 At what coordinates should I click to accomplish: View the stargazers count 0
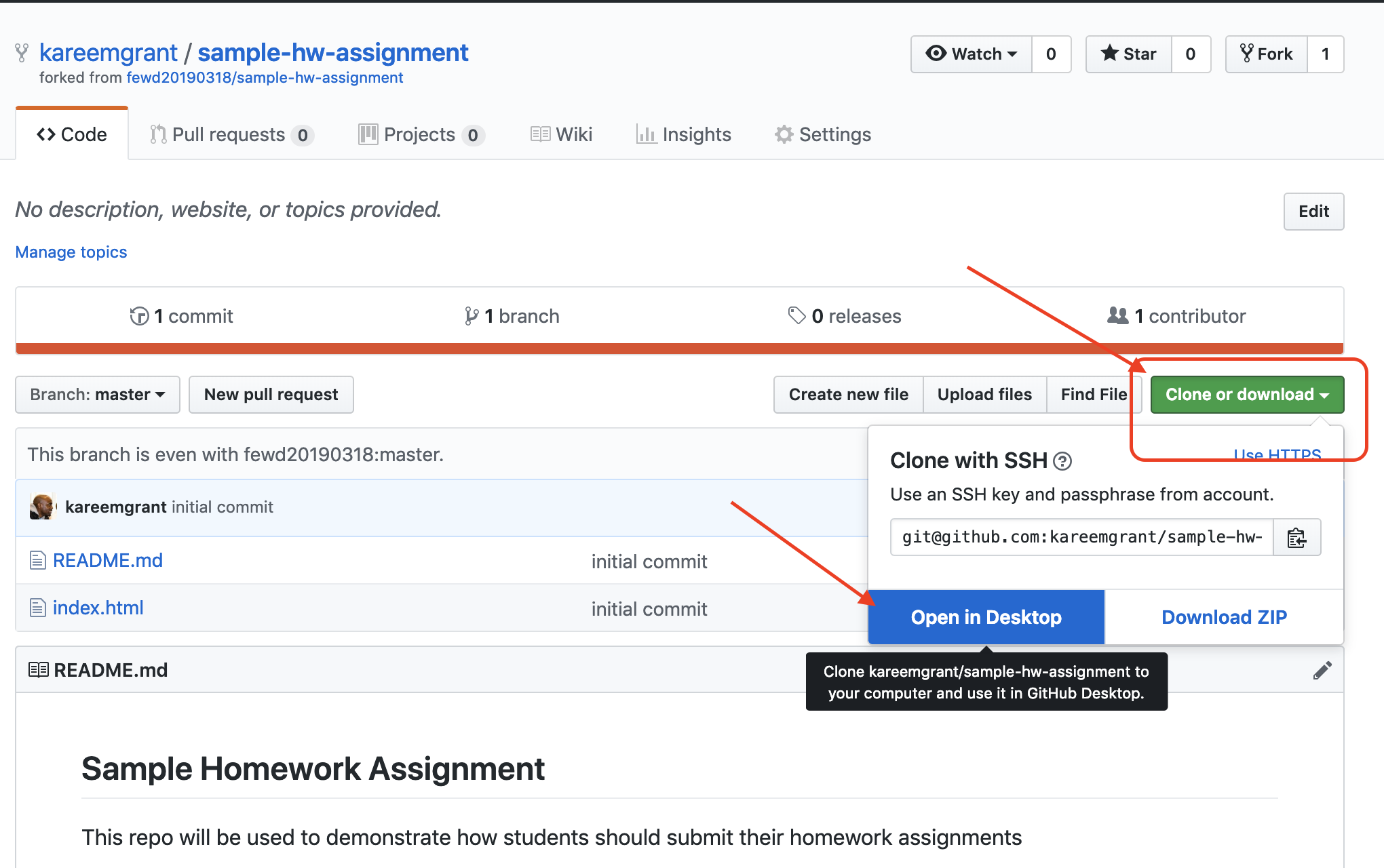click(1191, 54)
